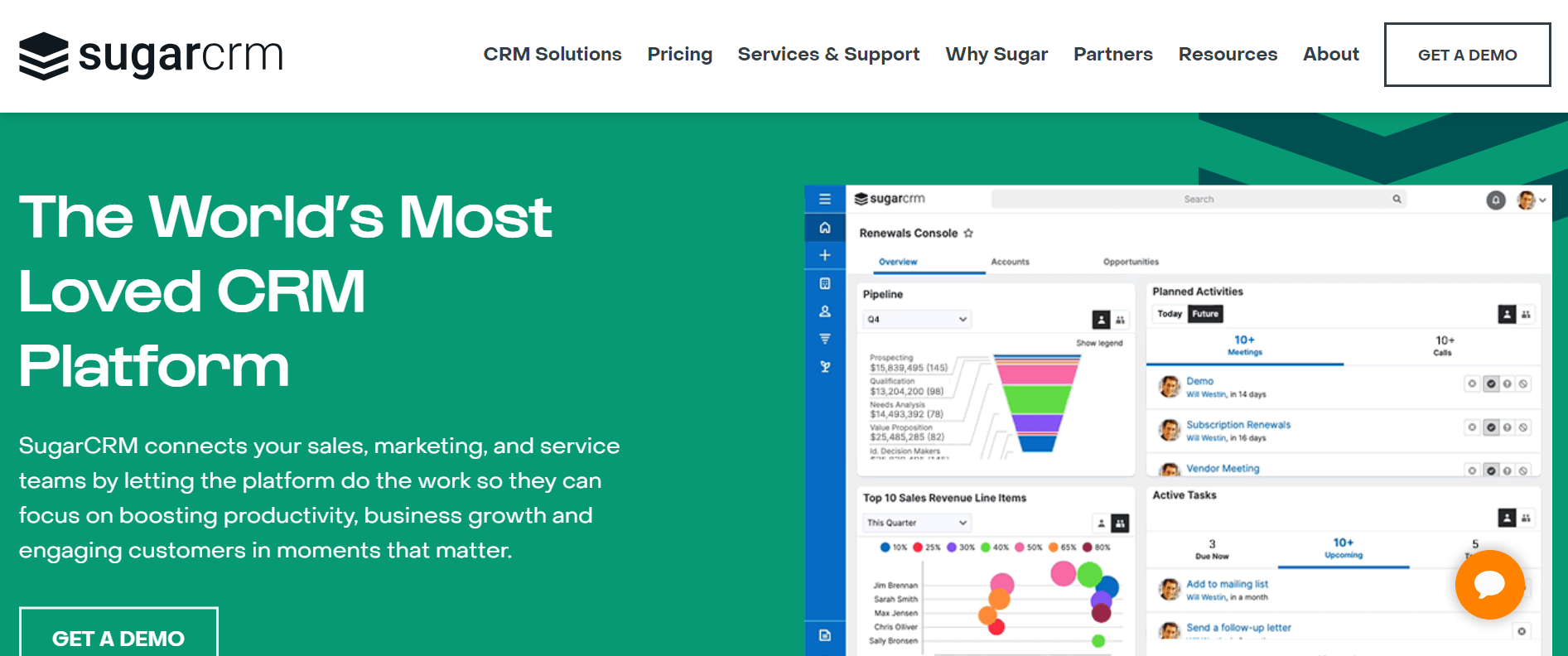
Task: Open the Add to mailing list task
Action: pos(1227,584)
